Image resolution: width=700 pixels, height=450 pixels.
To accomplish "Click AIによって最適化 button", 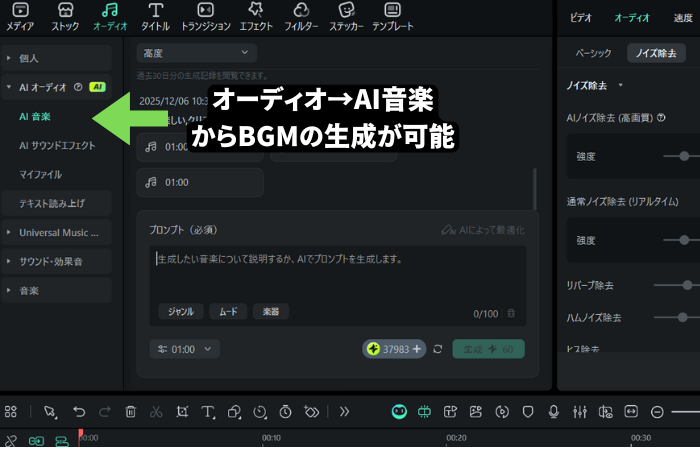I will point(483,230).
